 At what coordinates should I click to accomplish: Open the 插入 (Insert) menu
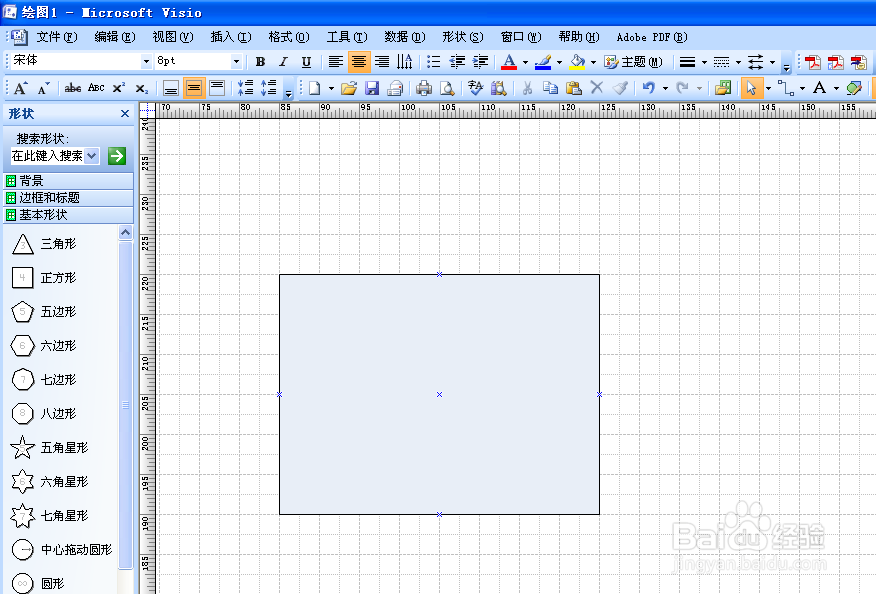click(x=231, y=37)
